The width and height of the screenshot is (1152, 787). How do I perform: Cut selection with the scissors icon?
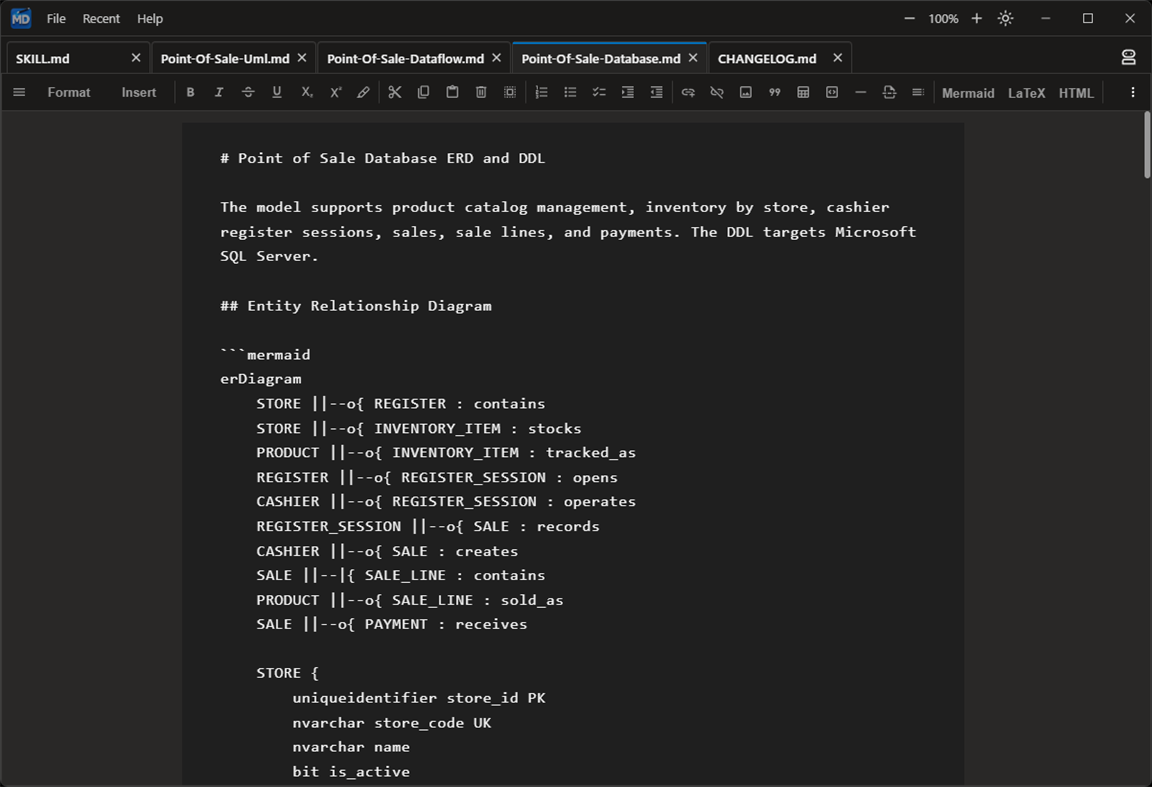(395, 93)
